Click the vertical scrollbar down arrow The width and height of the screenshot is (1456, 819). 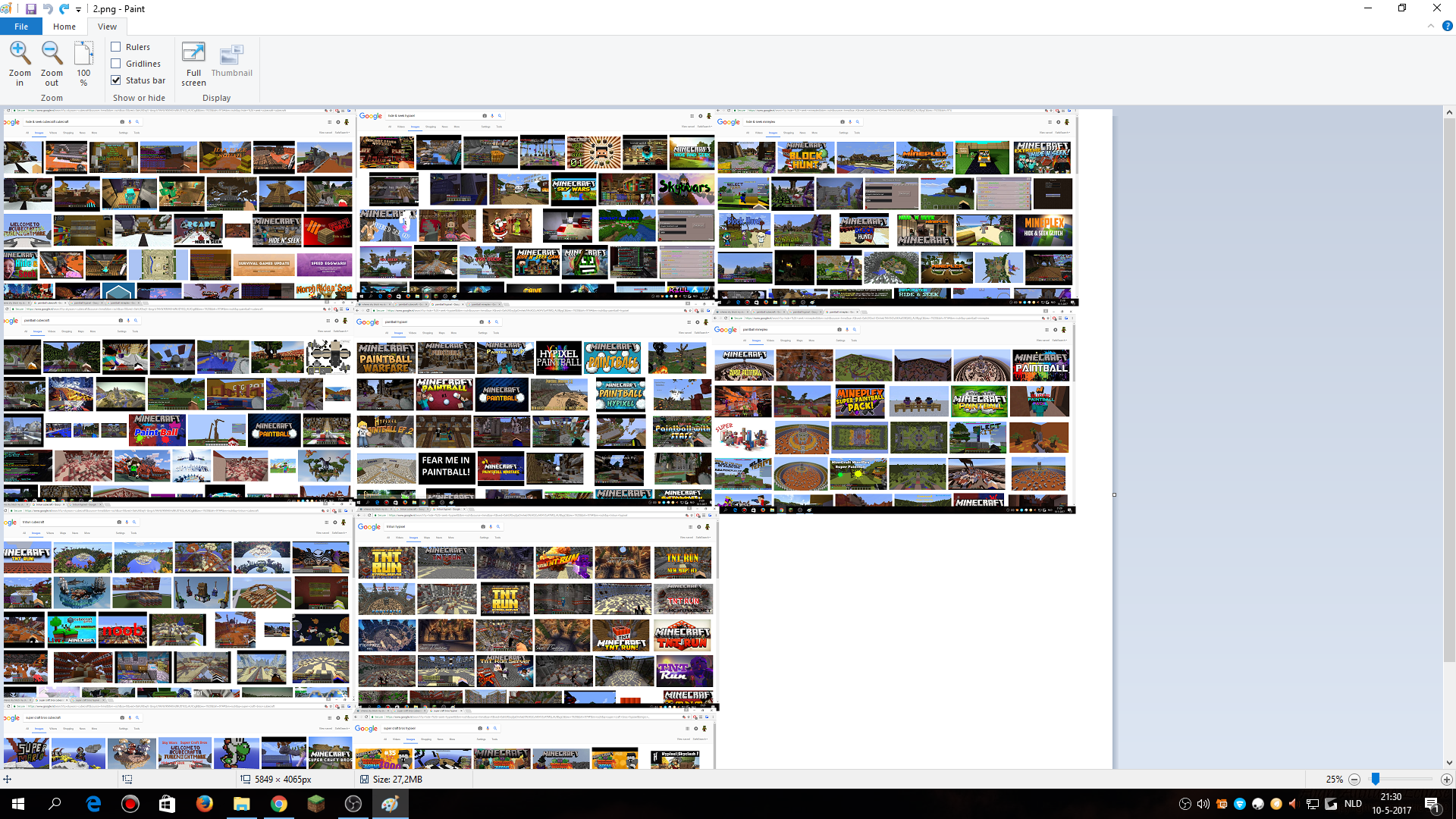tap(1449, 763)
